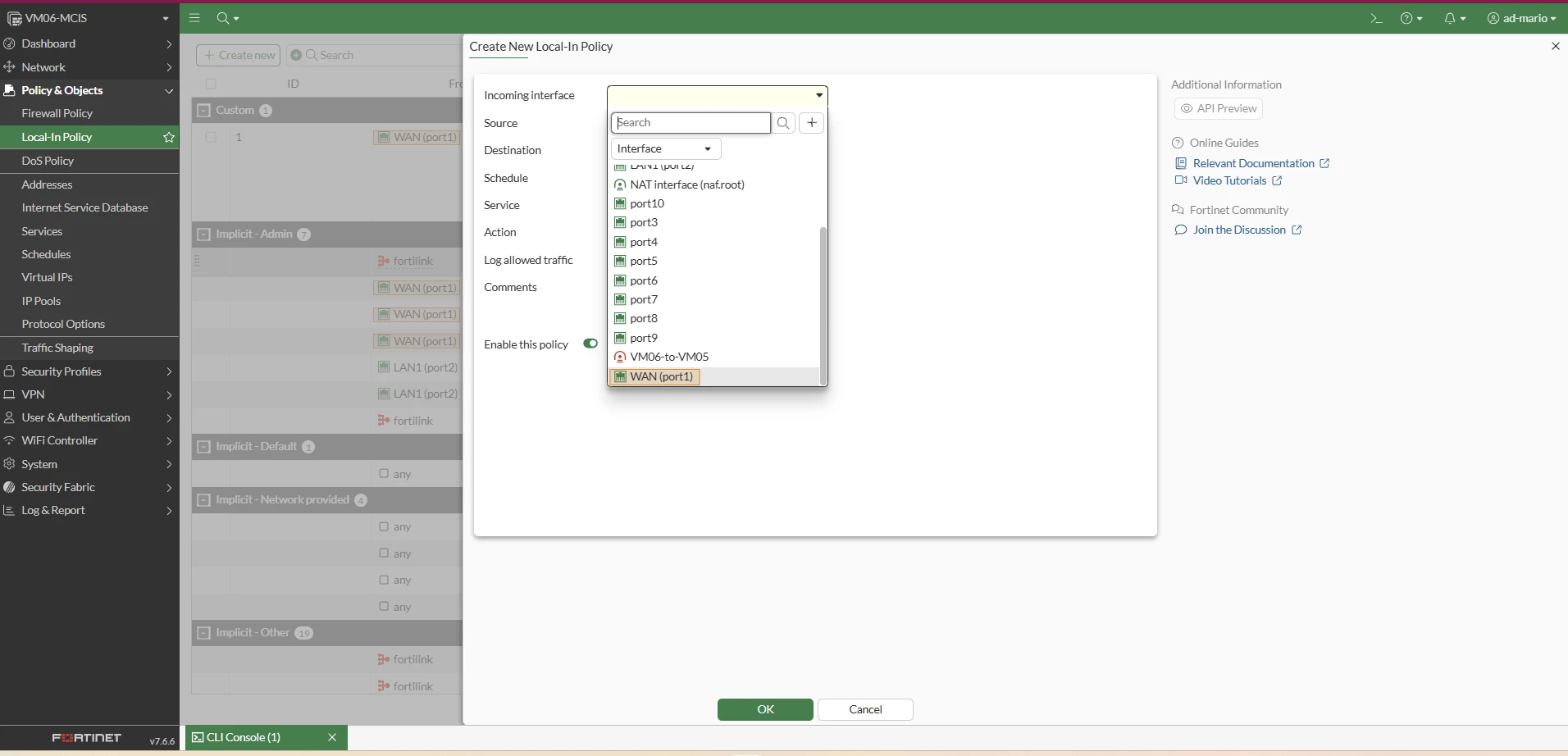Open the CLI console icon in top bar
This screenshot has height=756, width=1568.
(1376, 18)
